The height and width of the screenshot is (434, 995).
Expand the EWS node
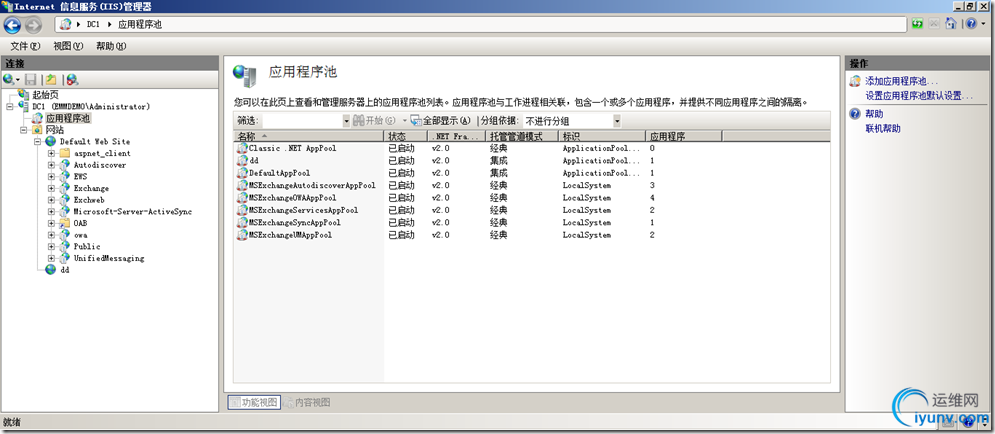[51, 176]
